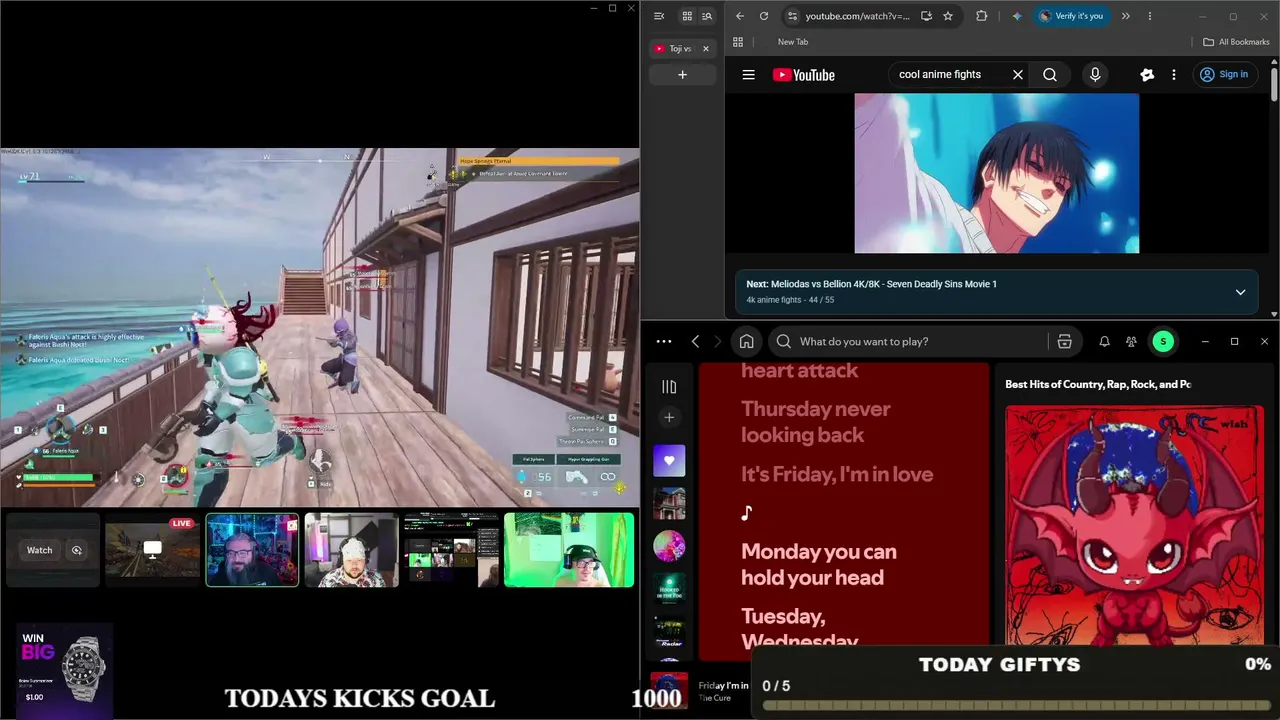
Task: Go back in Spotify
Action: point(696,342)
